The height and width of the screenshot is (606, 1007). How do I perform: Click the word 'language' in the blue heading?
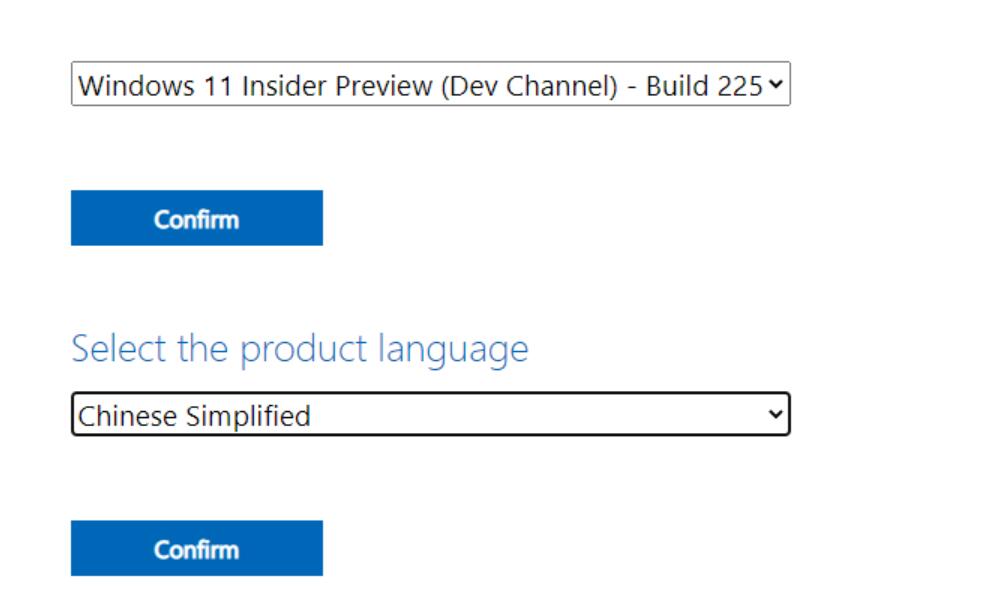(x=453, y=351)
